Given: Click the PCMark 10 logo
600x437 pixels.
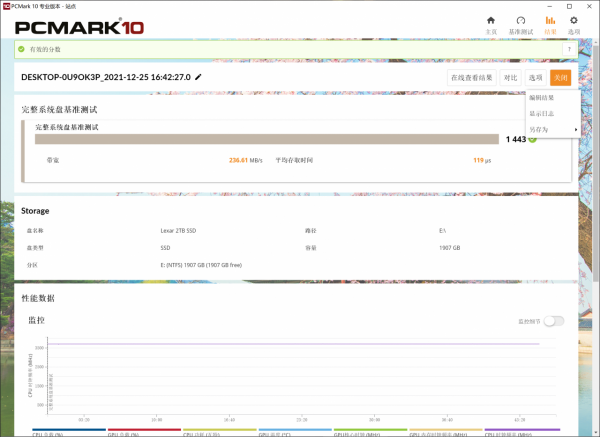Looking at the screenshot, I should [73, 26].
